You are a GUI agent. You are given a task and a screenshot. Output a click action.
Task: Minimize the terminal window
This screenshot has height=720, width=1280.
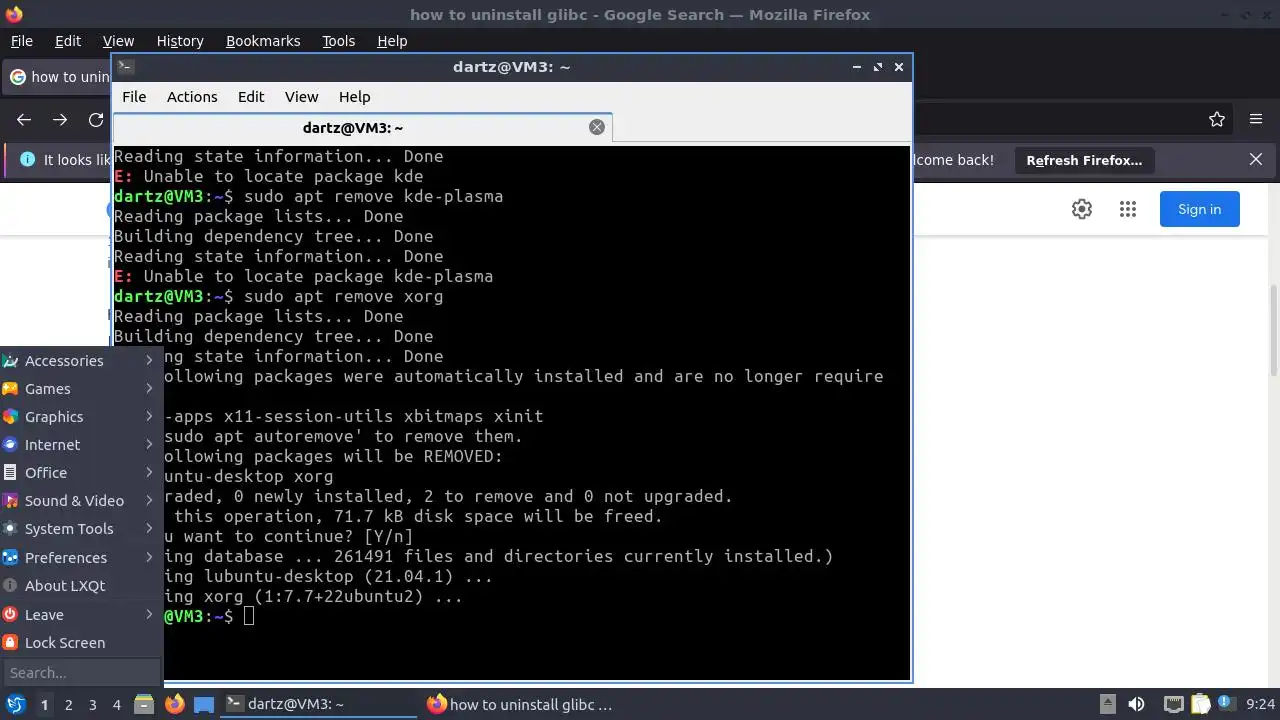click(x=857, y=67)
